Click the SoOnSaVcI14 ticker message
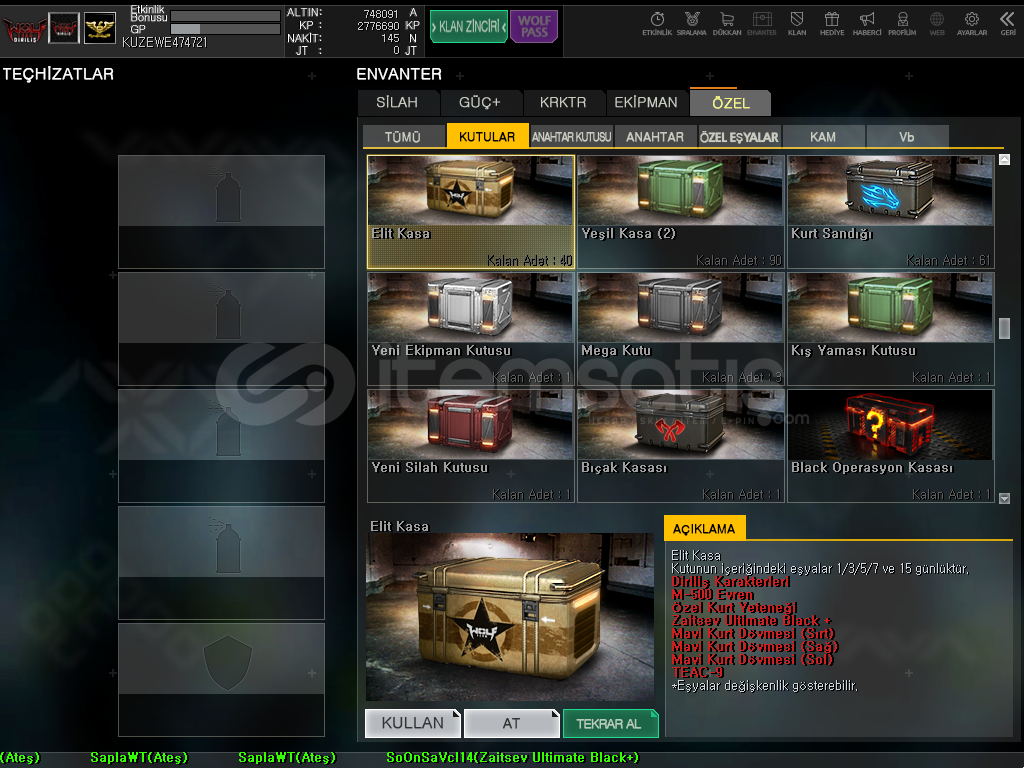Viewport: 1024px width, 768px height. pos(513,758)
